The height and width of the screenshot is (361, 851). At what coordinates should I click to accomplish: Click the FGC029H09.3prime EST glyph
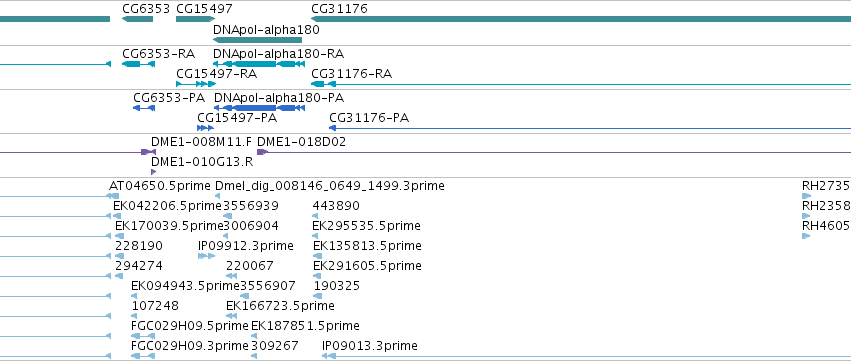tap(143, 356)
